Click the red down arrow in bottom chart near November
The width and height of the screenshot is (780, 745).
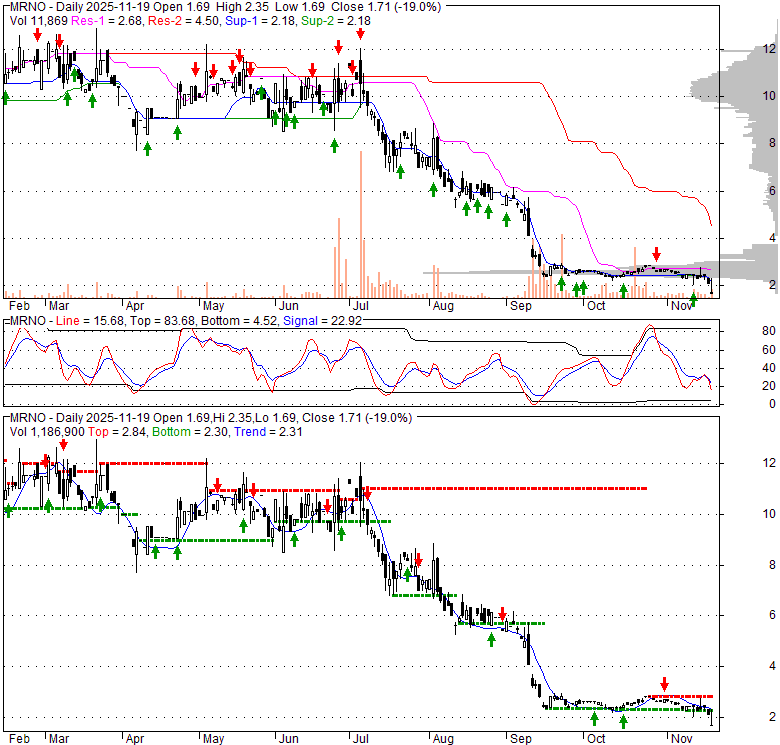click(x=663, y=684)
